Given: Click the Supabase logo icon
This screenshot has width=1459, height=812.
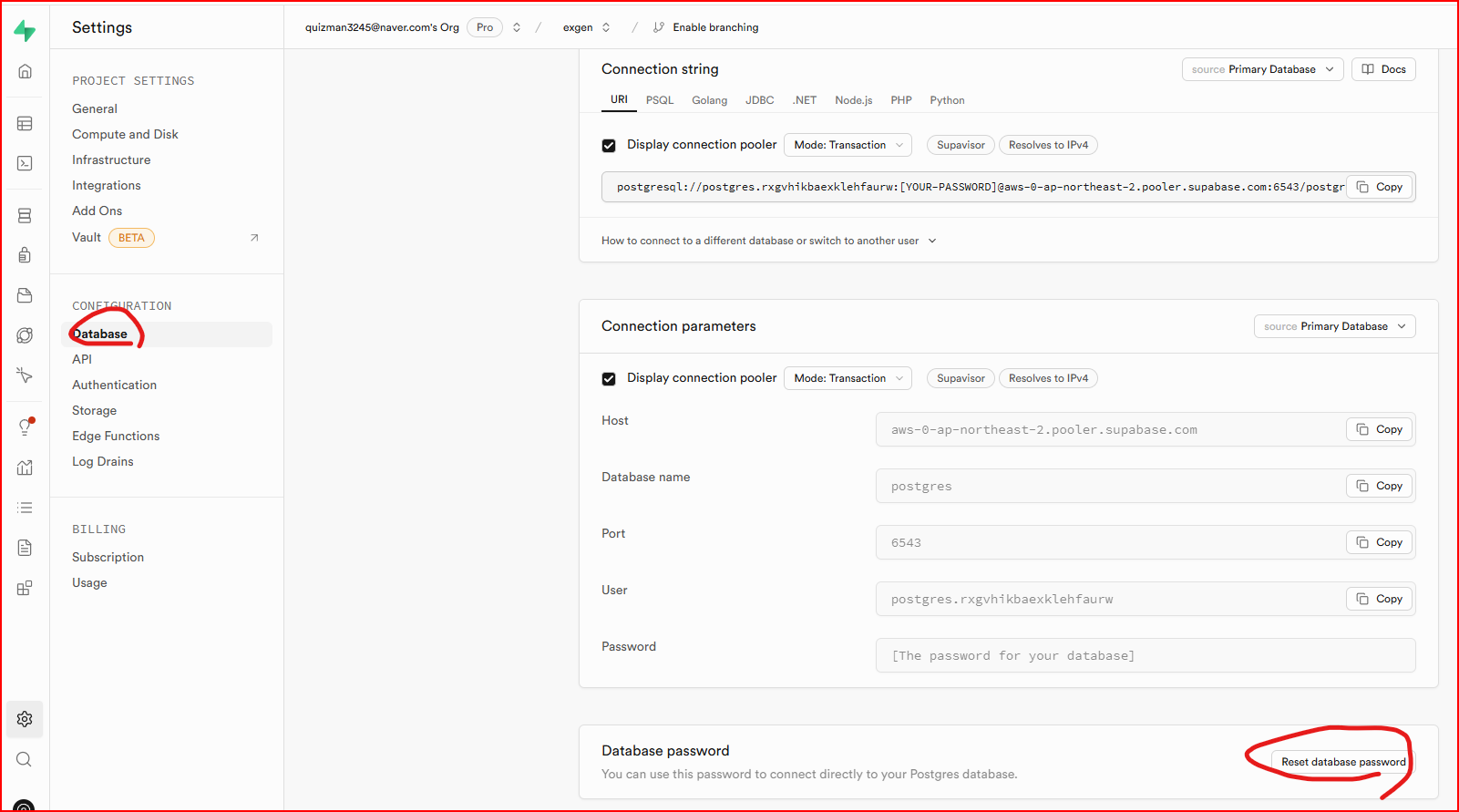Looking at the screenshot, I should pyautogui.click(x=25, y=31).
